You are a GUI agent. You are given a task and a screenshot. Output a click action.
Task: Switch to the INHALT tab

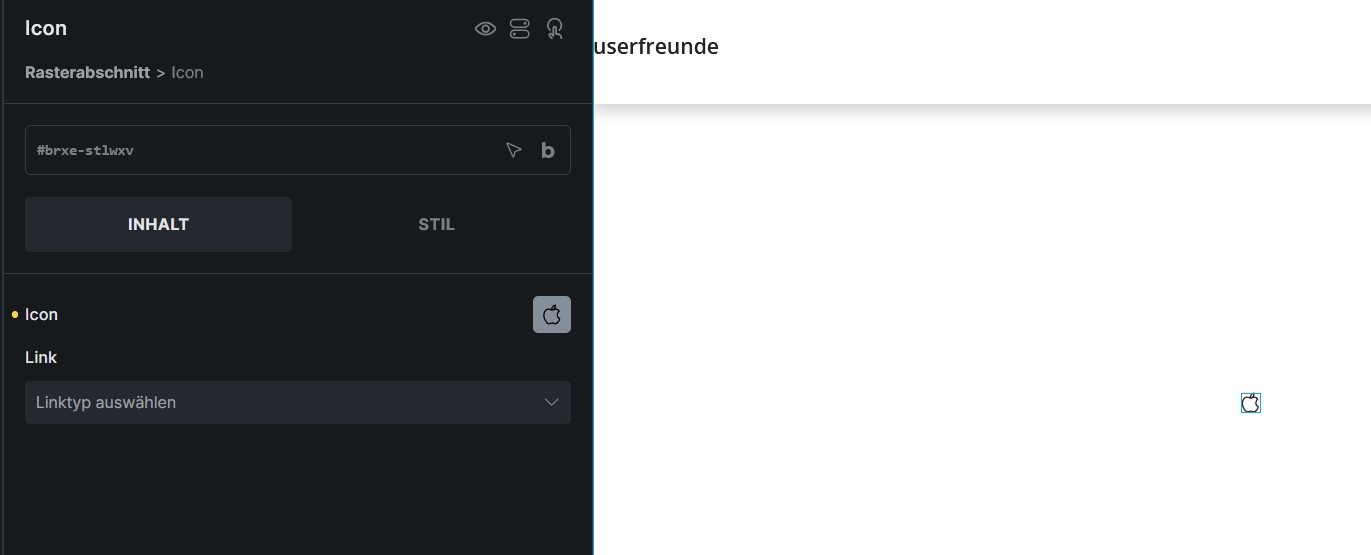click(158, 224)
